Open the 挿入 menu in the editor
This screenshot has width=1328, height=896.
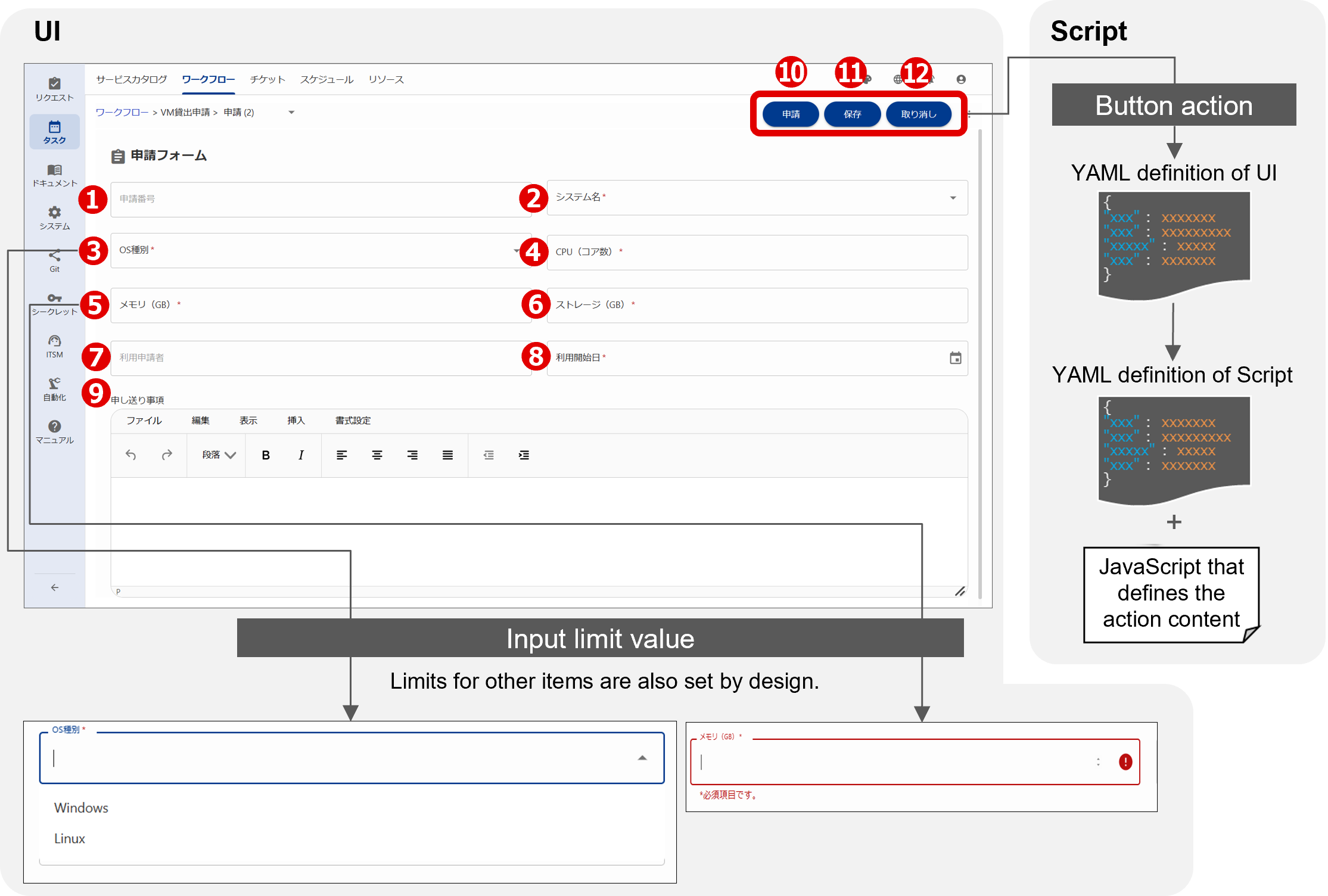tap(296, 421)
